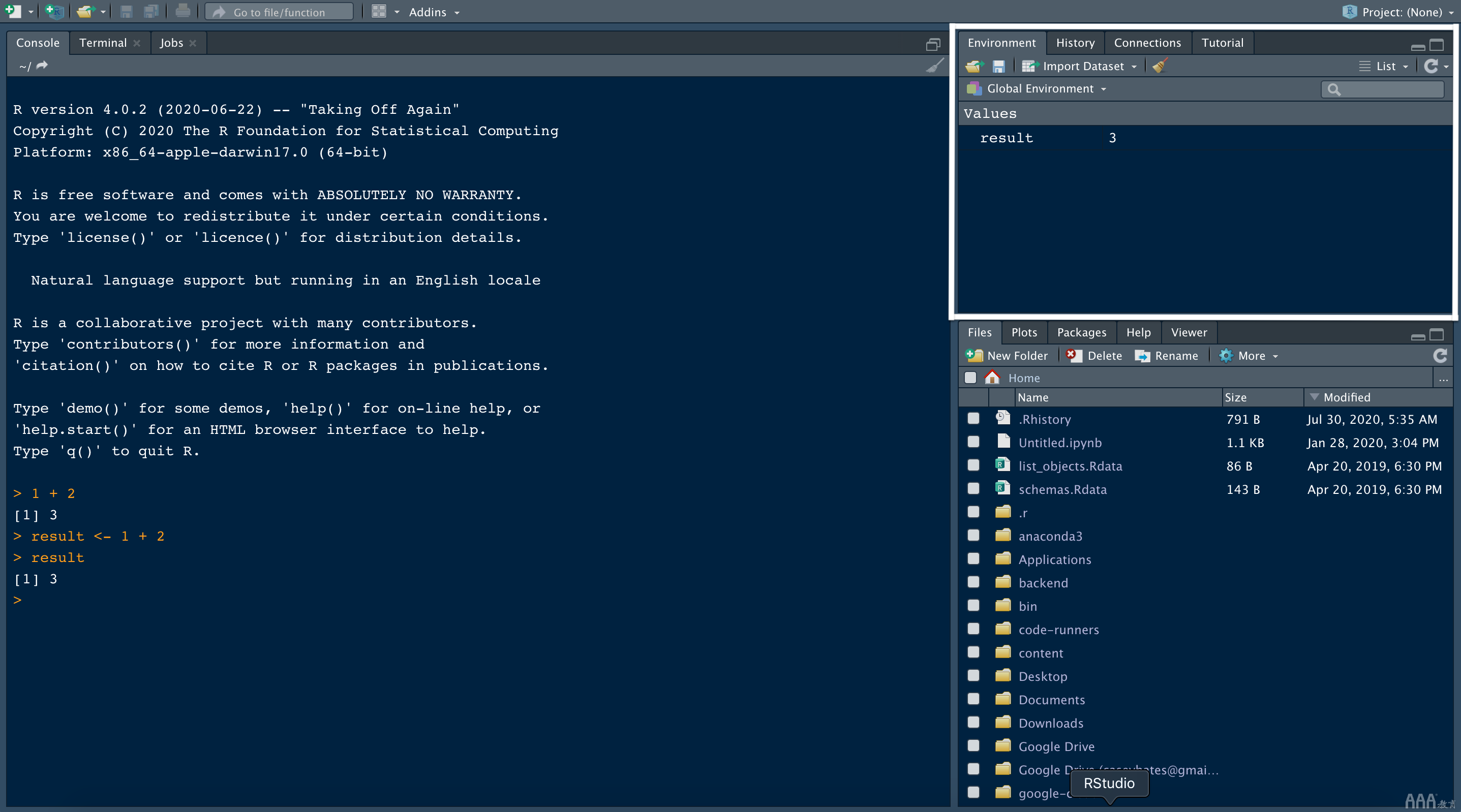Click the Delete button in Files
Viewport: 1461px width, 812px height.
coord(1094,356)
